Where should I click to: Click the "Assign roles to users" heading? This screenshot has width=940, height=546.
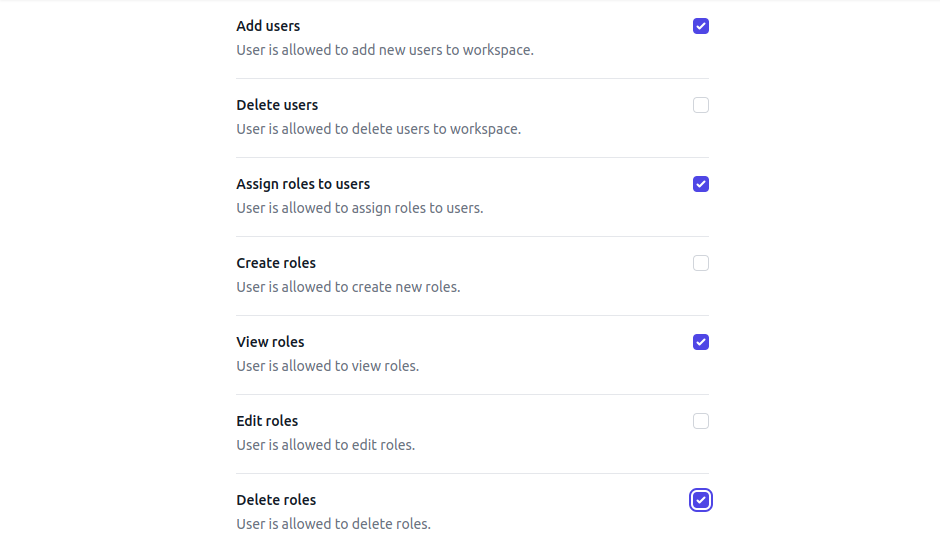303,184
